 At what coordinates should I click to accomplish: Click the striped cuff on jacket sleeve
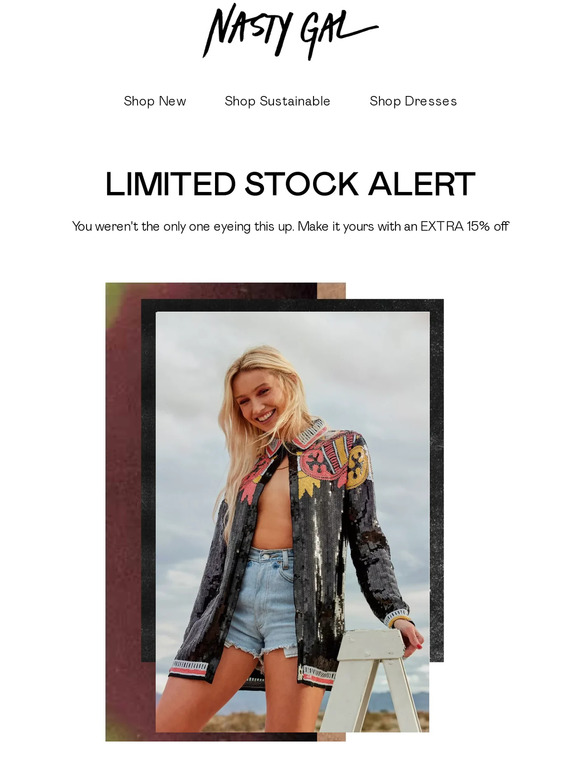[x=398, y=617]
